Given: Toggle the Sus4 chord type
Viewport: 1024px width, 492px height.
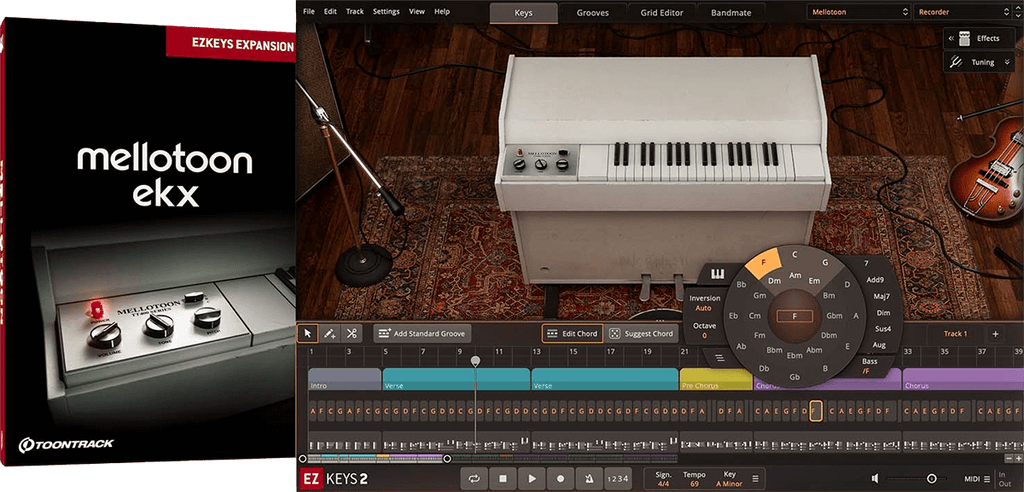Looking at the screenshot, I should [x=882, y=329].
